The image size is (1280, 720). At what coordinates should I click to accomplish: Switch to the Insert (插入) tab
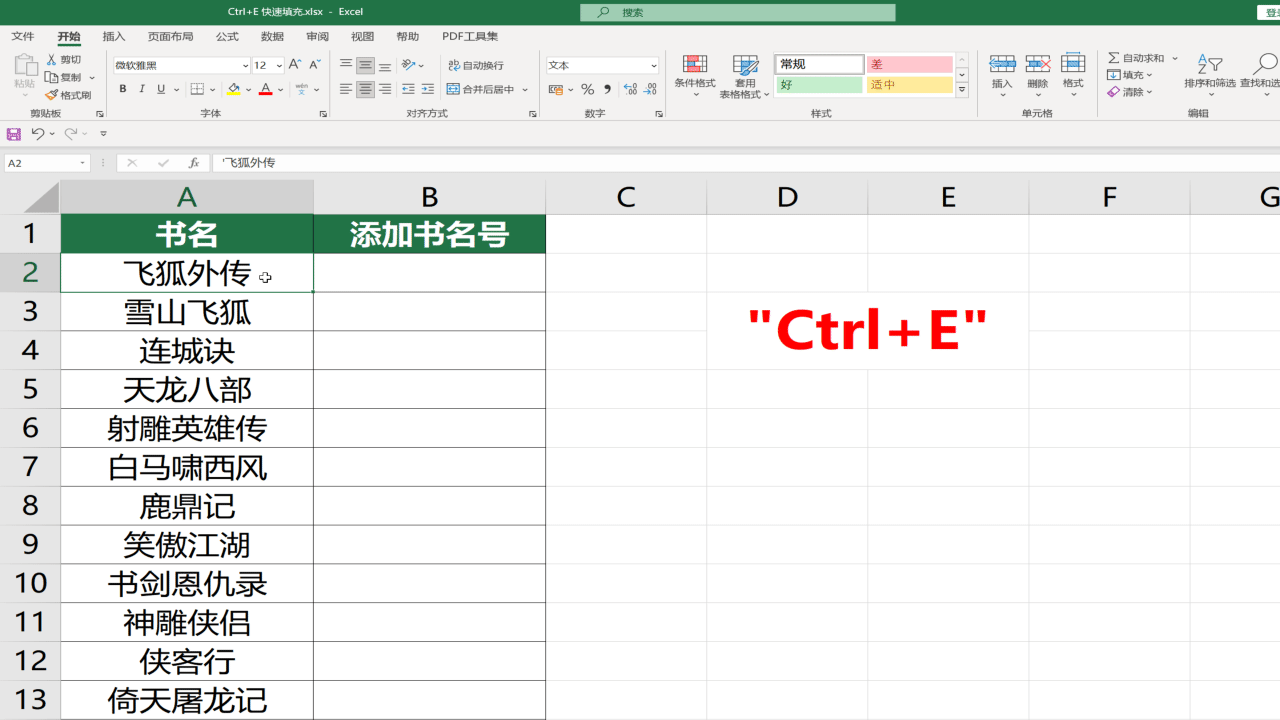(114, 36)
